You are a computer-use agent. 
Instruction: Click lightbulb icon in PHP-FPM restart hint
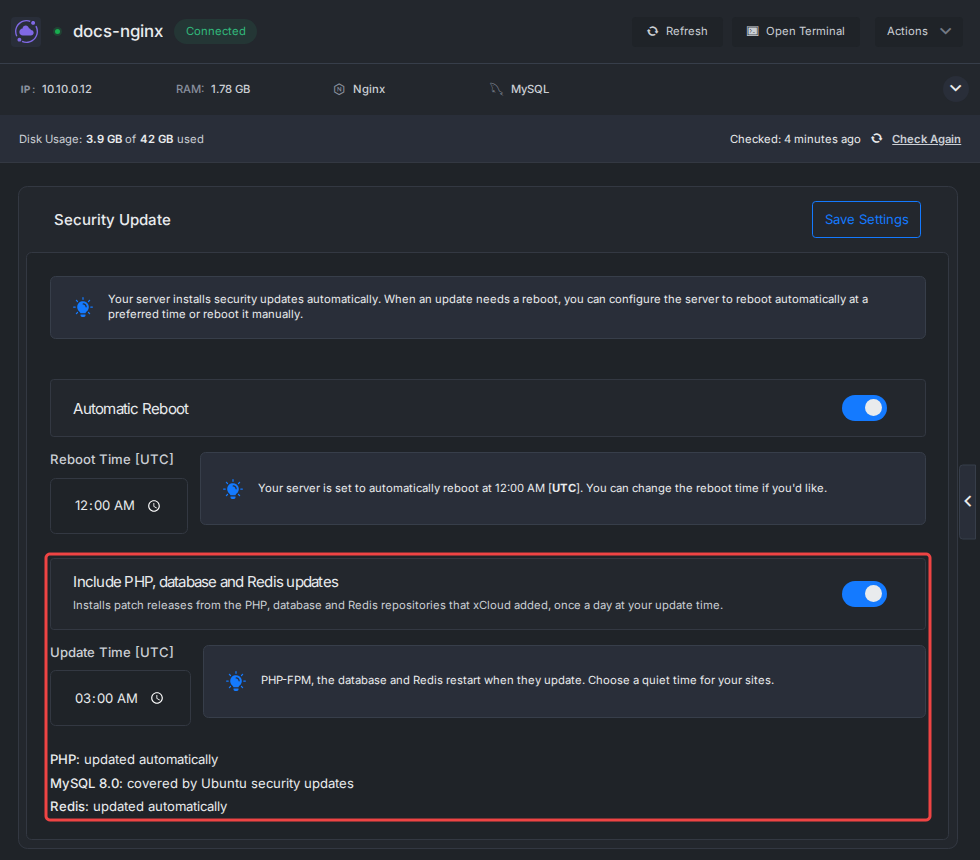coord(236,681)
